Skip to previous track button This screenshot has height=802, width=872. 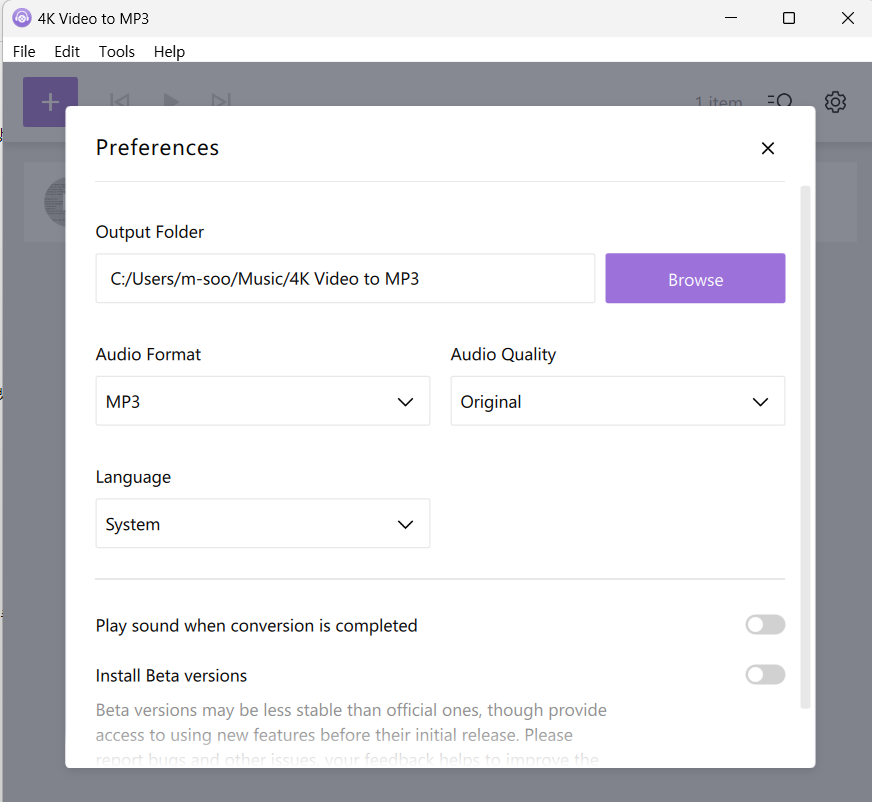[x=120, y=101]
